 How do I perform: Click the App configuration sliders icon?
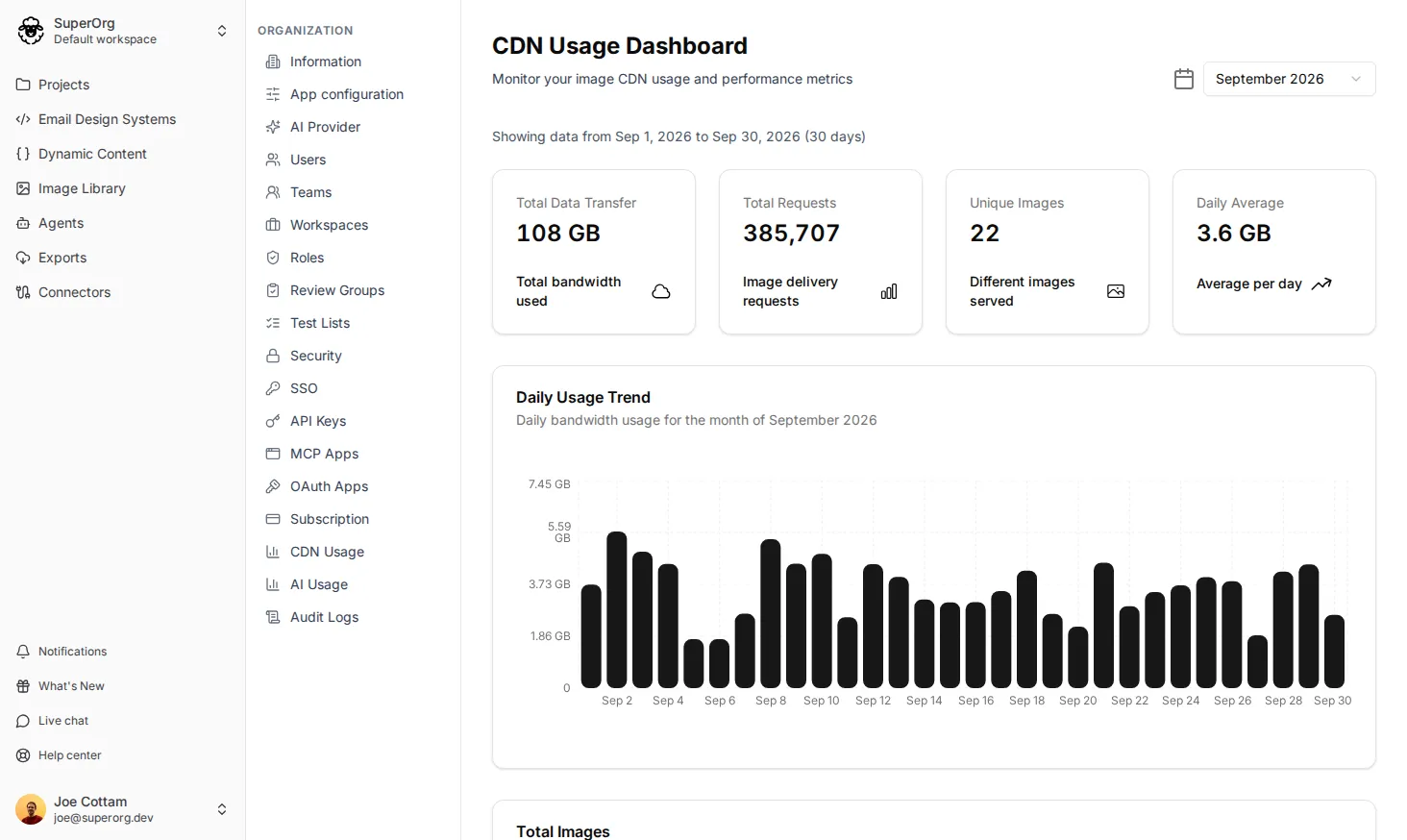point(273,94)
